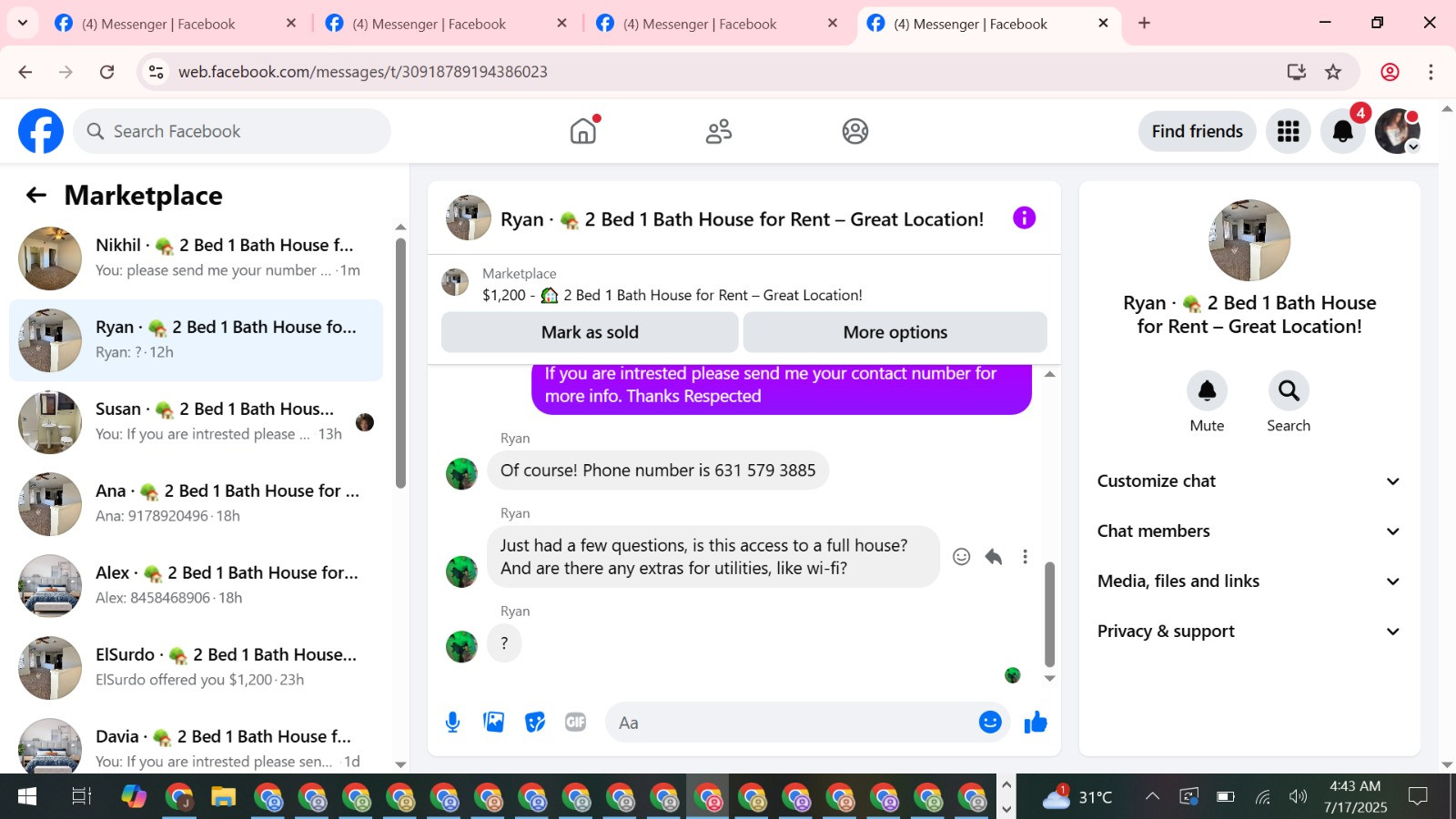Viewport: 1456px width, 819px height.
Task: Click Ryan's avatar beside the phone number message
Action: (x=461, y=473)
